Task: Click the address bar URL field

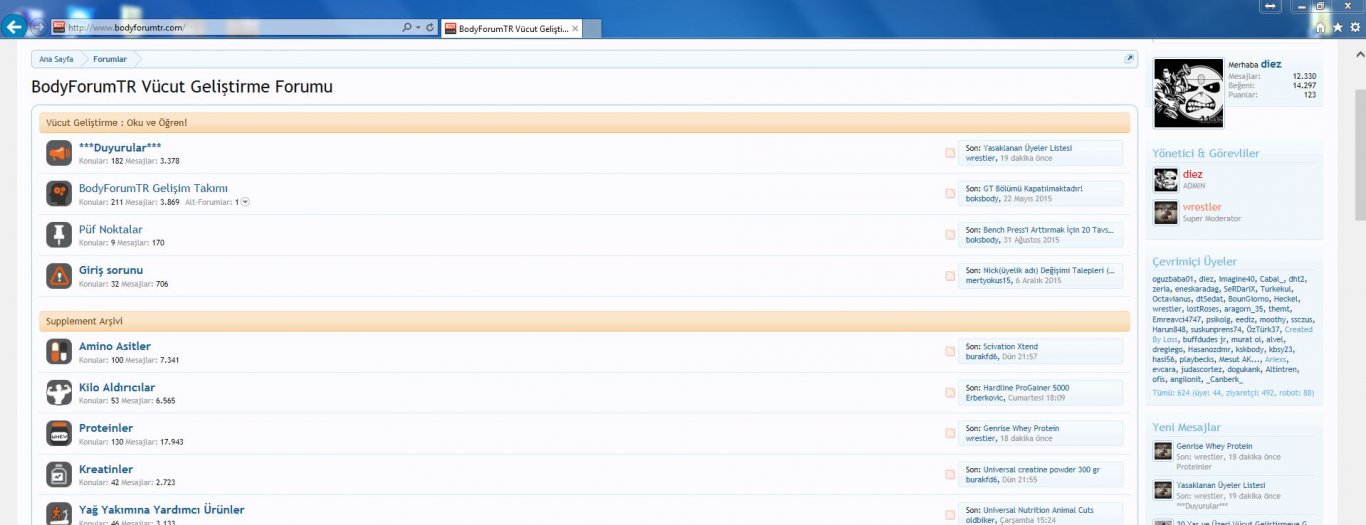Action: pos(233,27)
